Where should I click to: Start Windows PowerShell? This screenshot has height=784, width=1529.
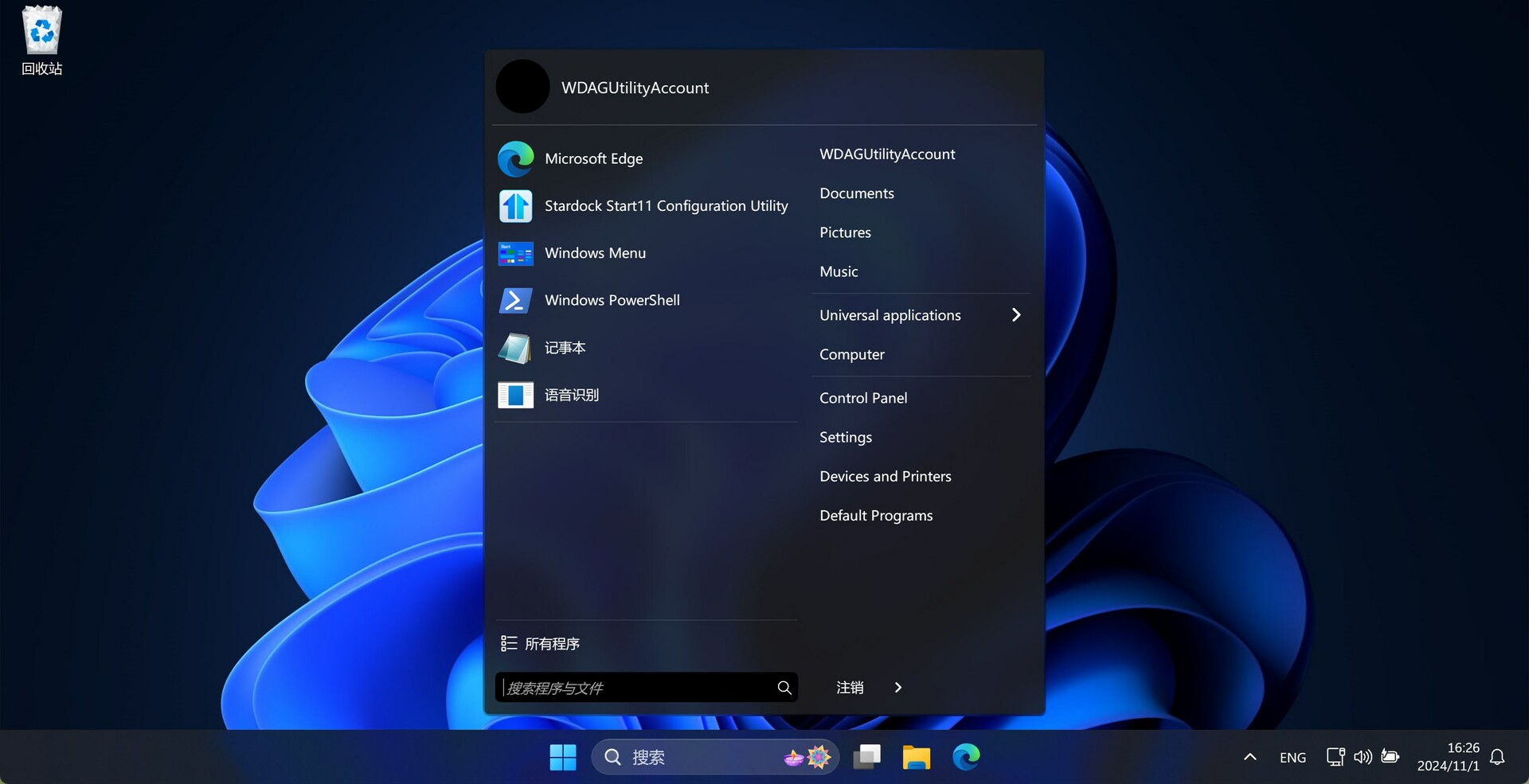coord(612,301)
